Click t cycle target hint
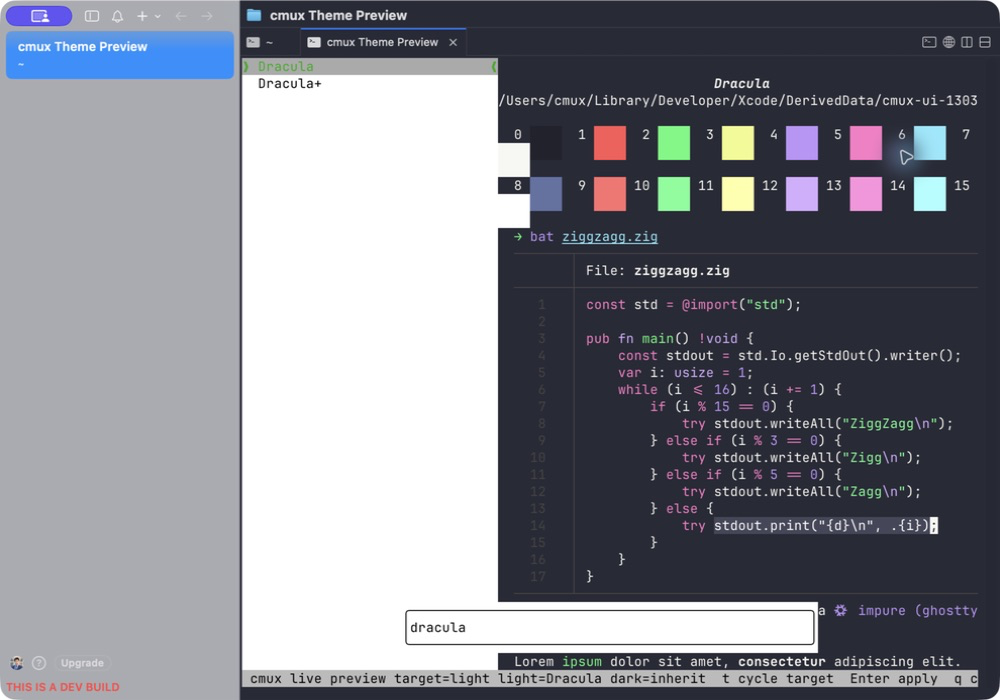This screenshot has height=700, width=1000. [777, 678]
